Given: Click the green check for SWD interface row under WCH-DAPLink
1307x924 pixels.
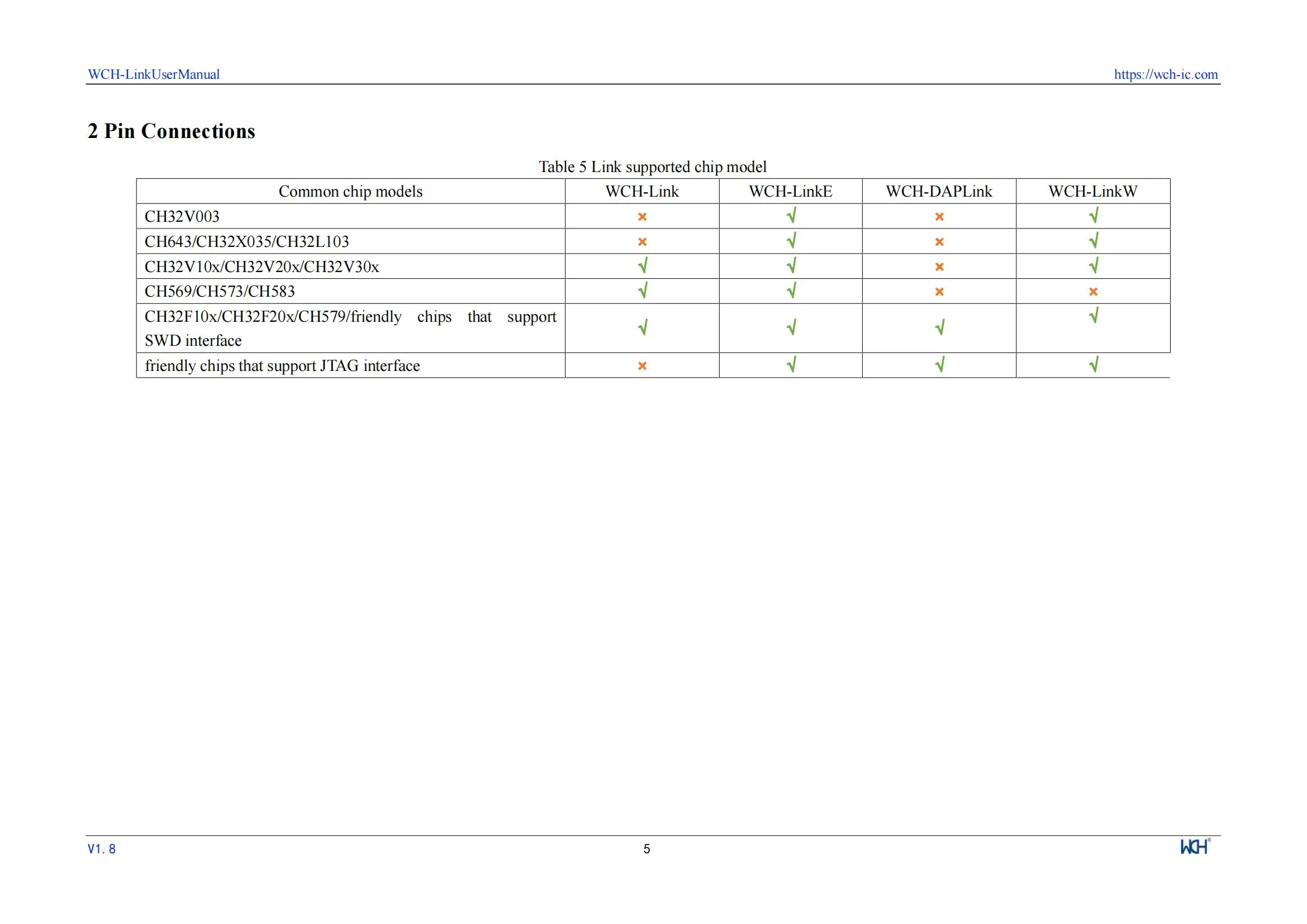Looking at the screenshot, I should (x=940, y=327).
